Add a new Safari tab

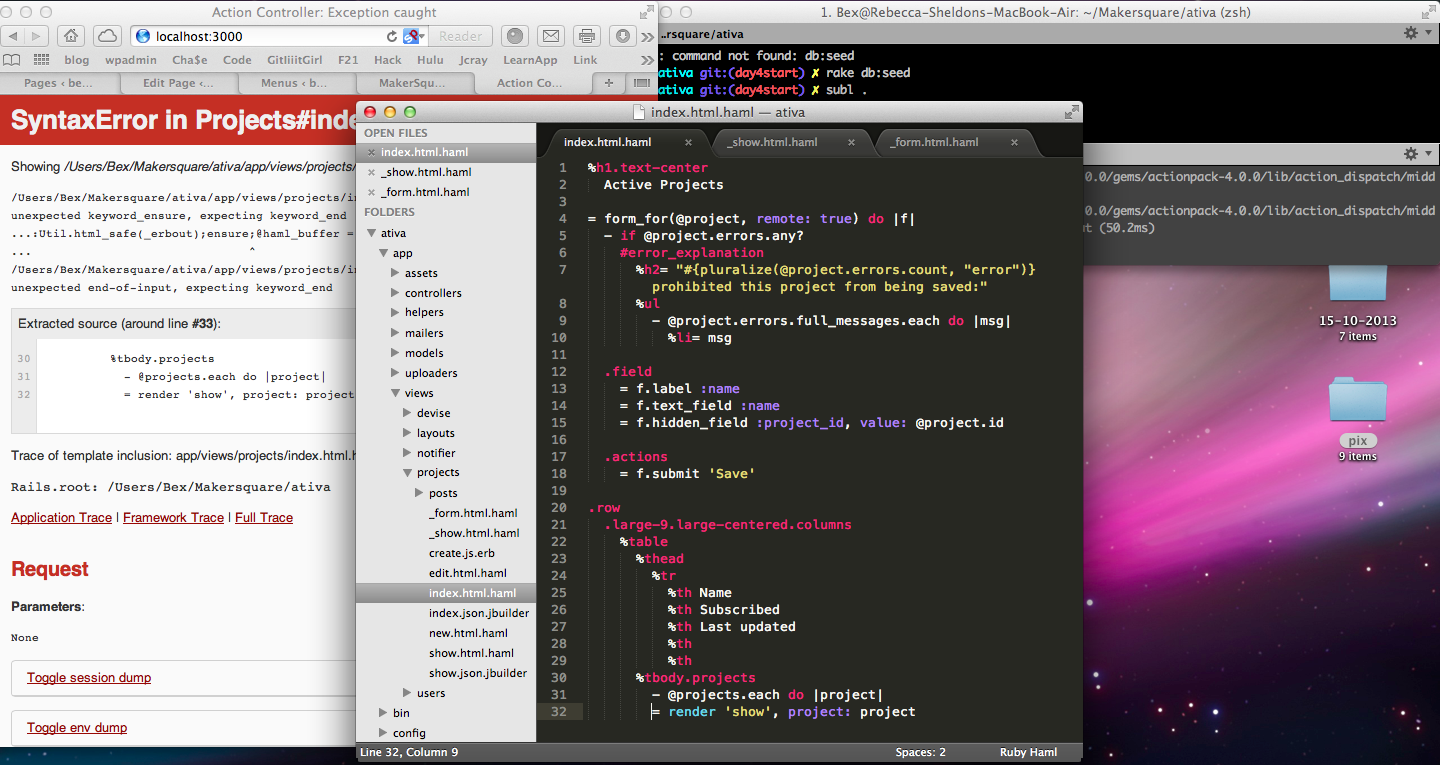coord(608,83)
